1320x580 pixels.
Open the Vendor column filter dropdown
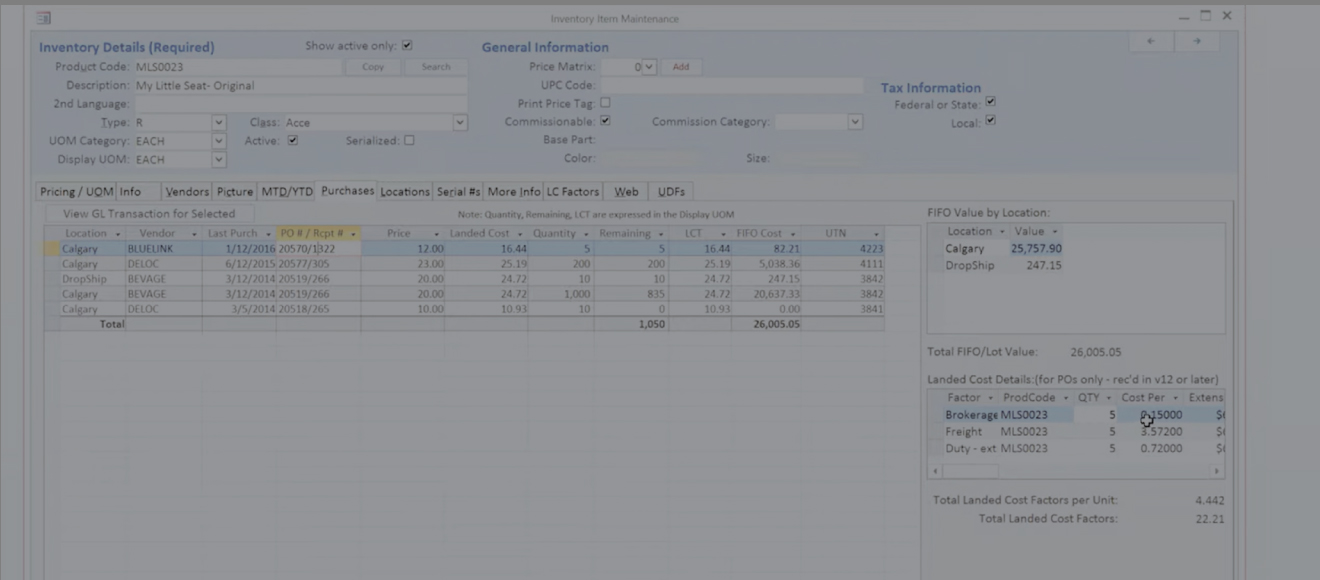point(193,234)
